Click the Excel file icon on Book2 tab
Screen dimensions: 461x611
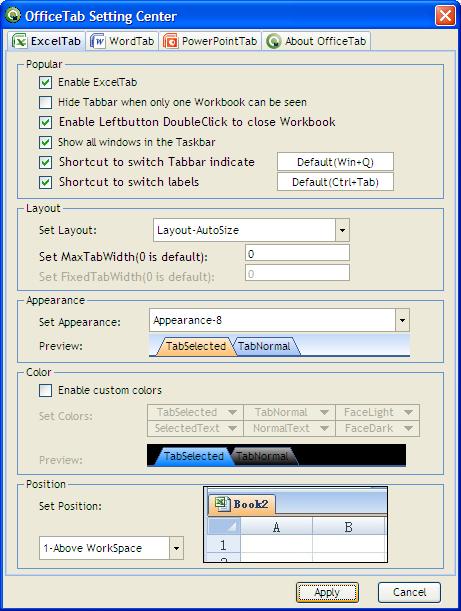click(x=222, y=504)
